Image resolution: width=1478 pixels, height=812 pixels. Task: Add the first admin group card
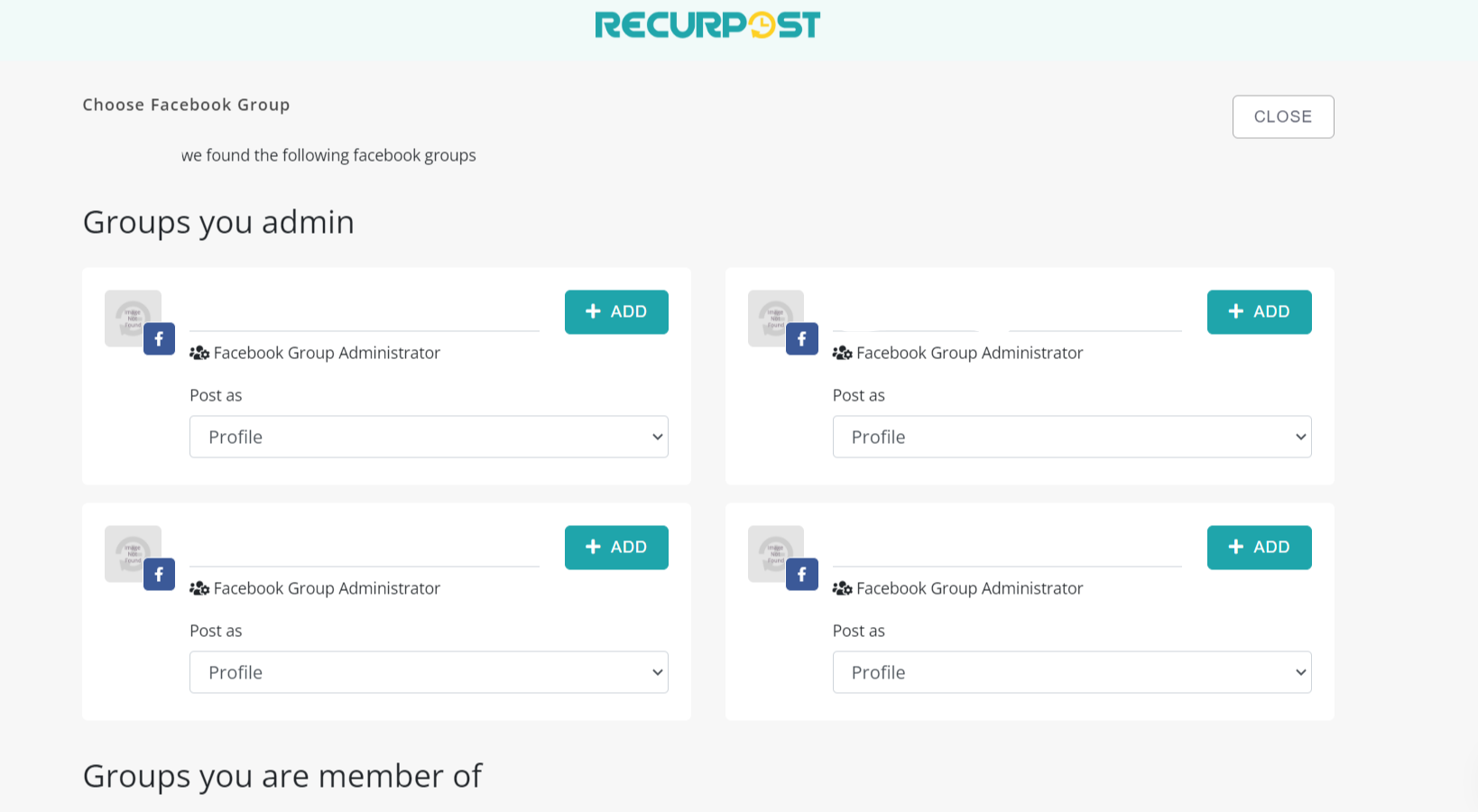pos(616,312)
